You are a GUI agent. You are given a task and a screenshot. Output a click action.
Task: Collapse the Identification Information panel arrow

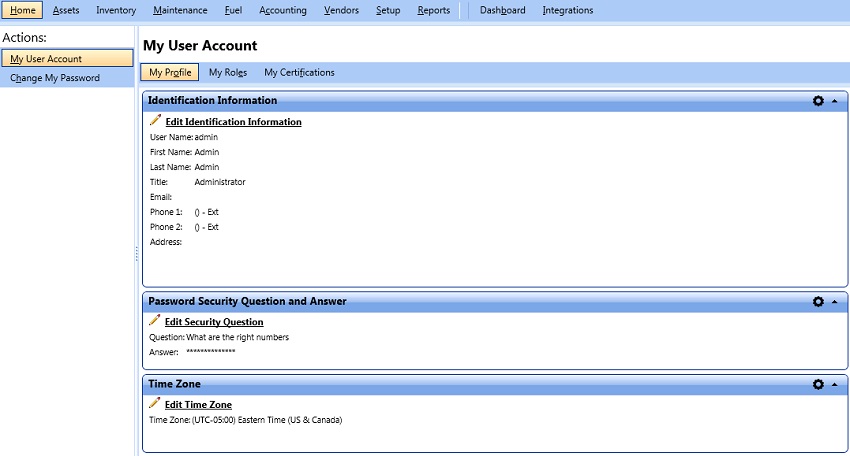[835, 101]
